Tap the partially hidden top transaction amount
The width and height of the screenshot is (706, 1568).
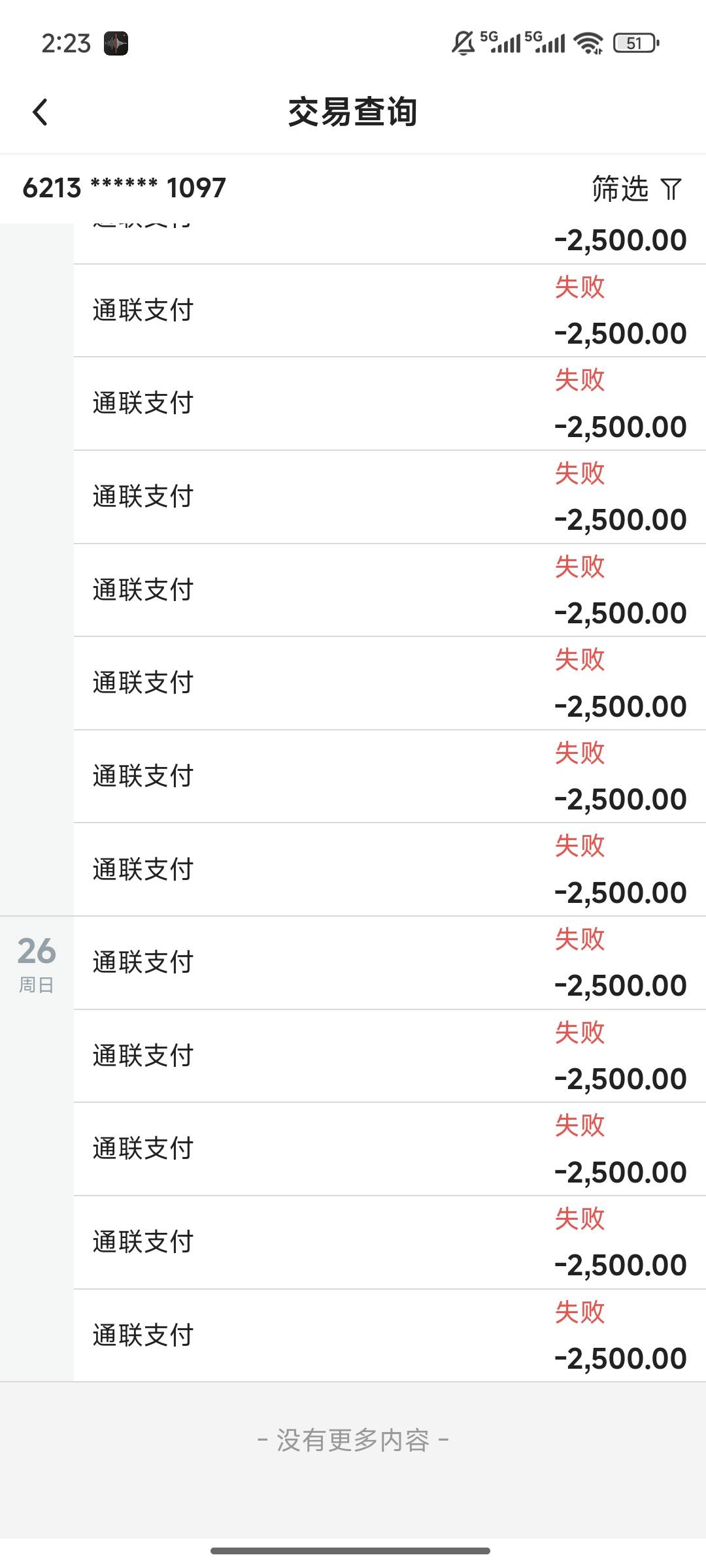pos(620,240)
